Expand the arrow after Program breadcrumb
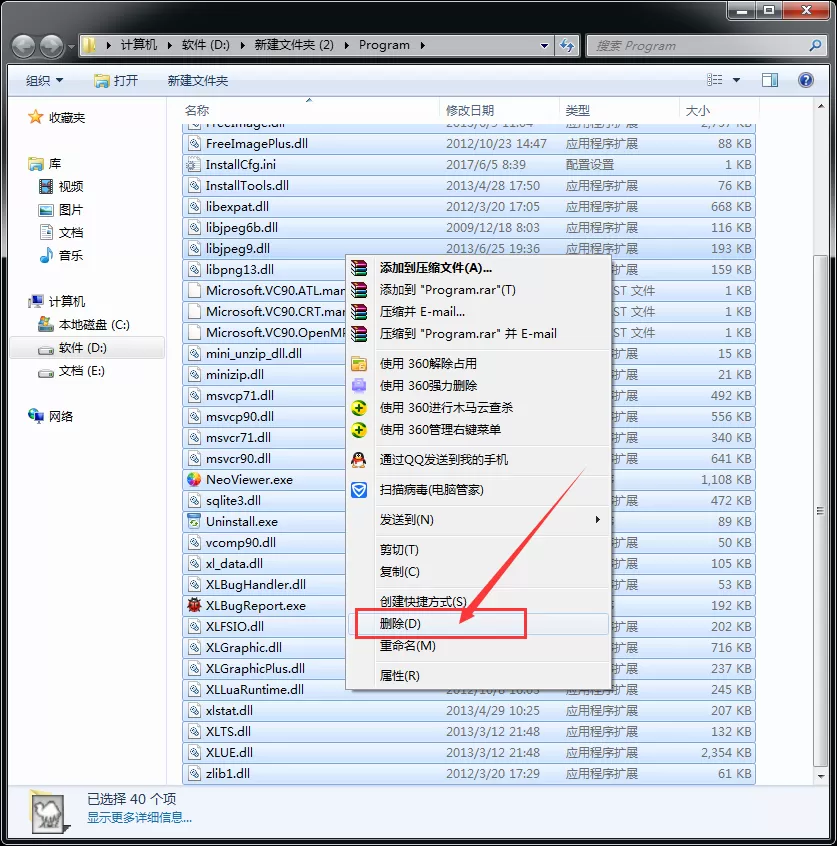This screenshot has width=837, height=846. (423, 45)
